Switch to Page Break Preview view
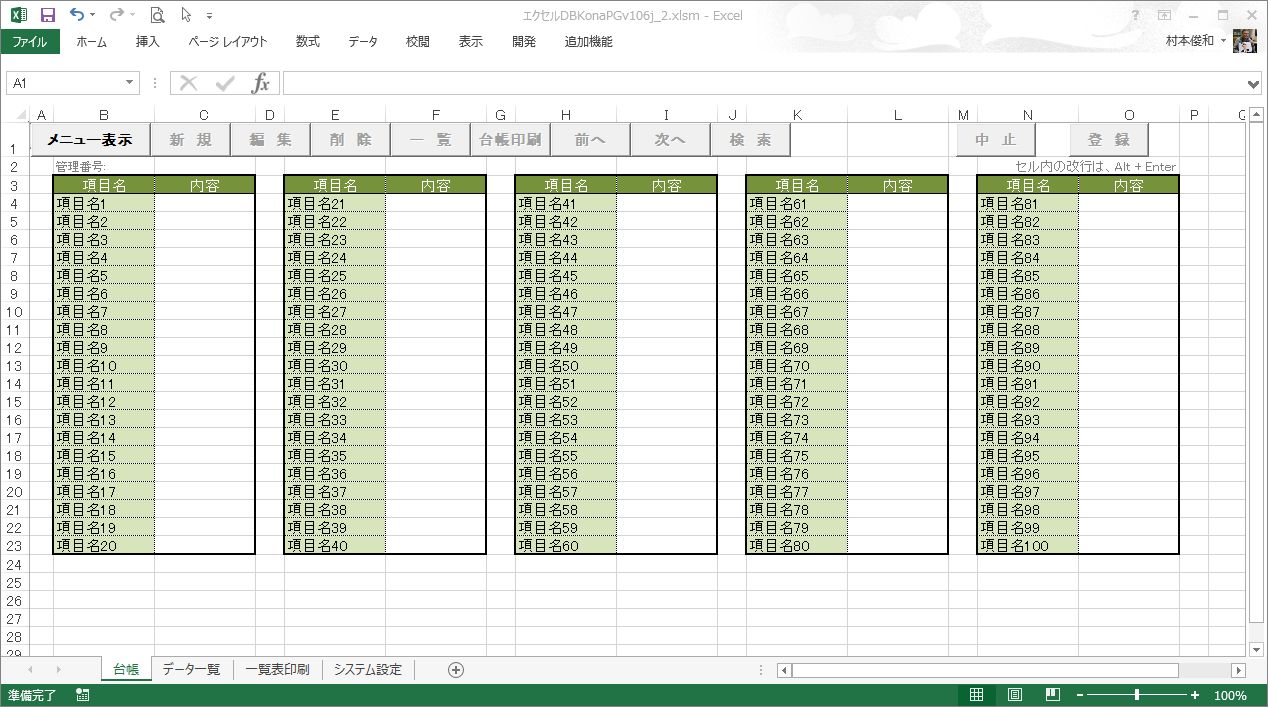The height and width of the screenshot is (707, 1268). pyautogui.click(x=1052, y=695)
